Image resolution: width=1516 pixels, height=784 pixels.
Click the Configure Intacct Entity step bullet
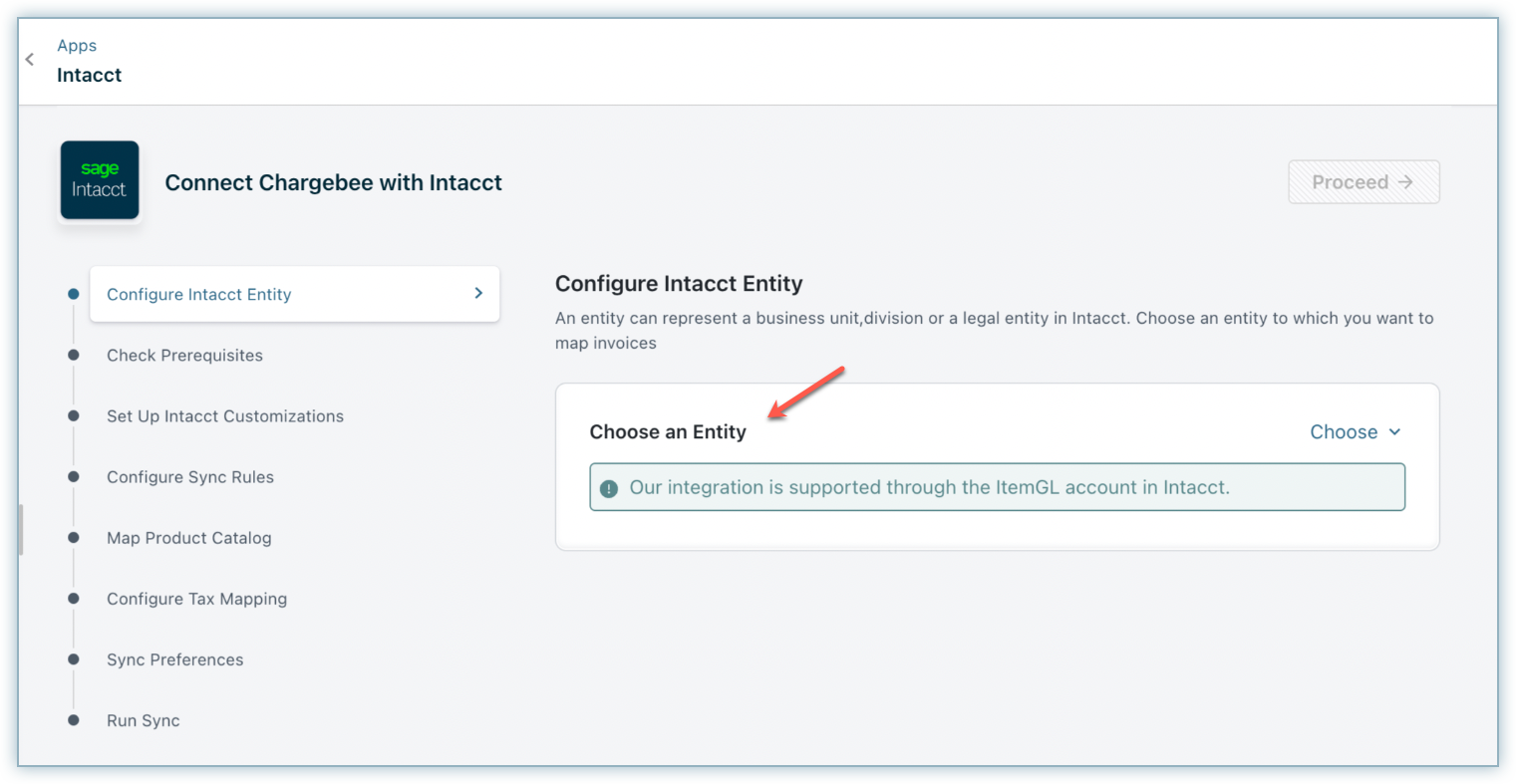pos(73,294)
